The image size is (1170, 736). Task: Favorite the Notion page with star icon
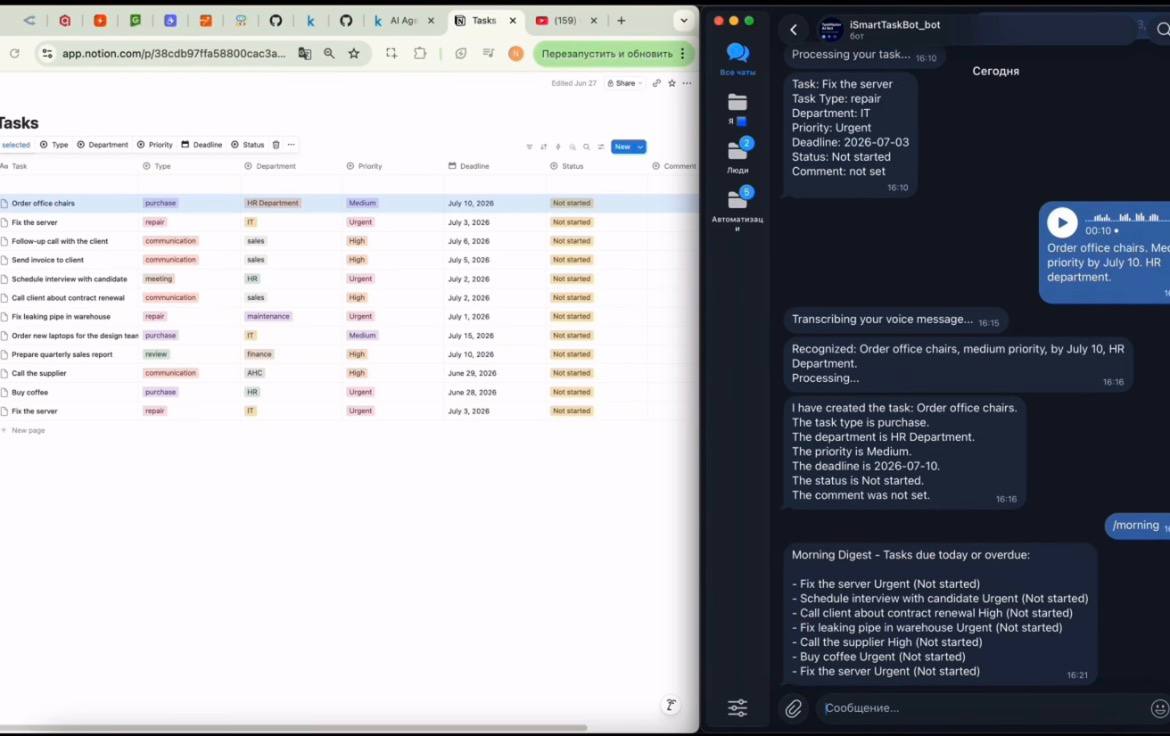point(672,83)
